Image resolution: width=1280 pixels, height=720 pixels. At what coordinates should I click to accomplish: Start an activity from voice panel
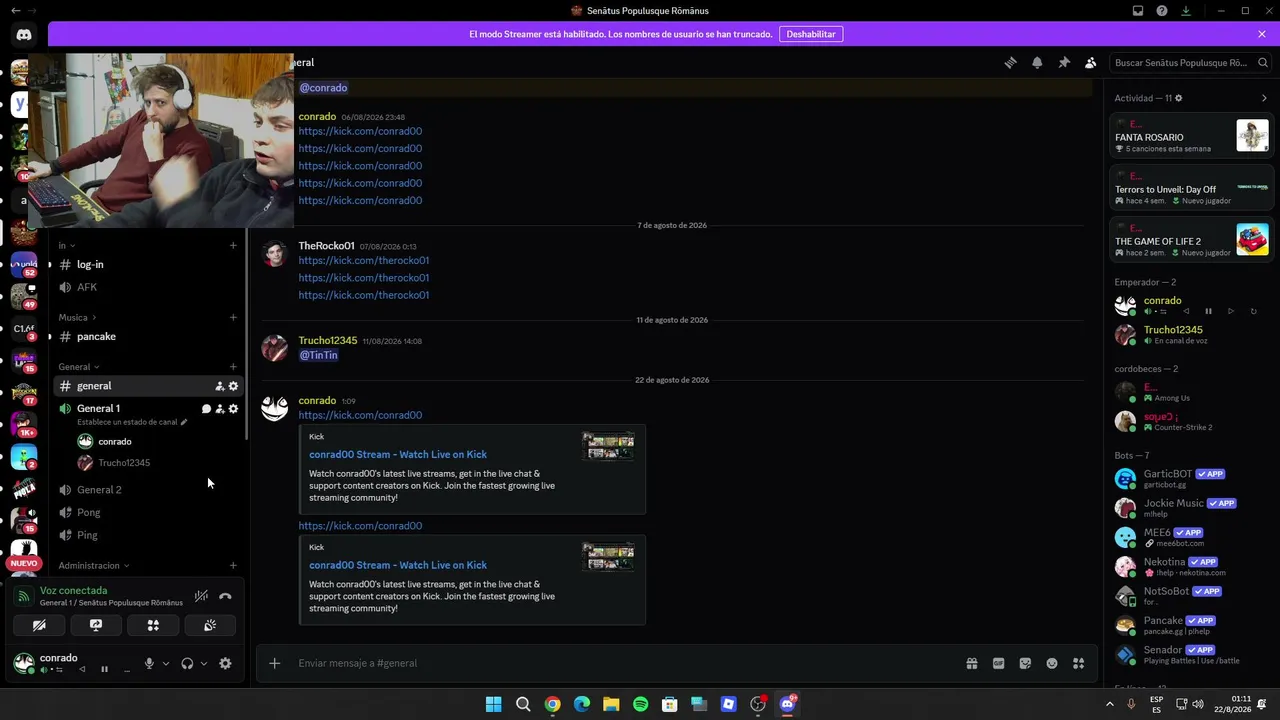153,625
